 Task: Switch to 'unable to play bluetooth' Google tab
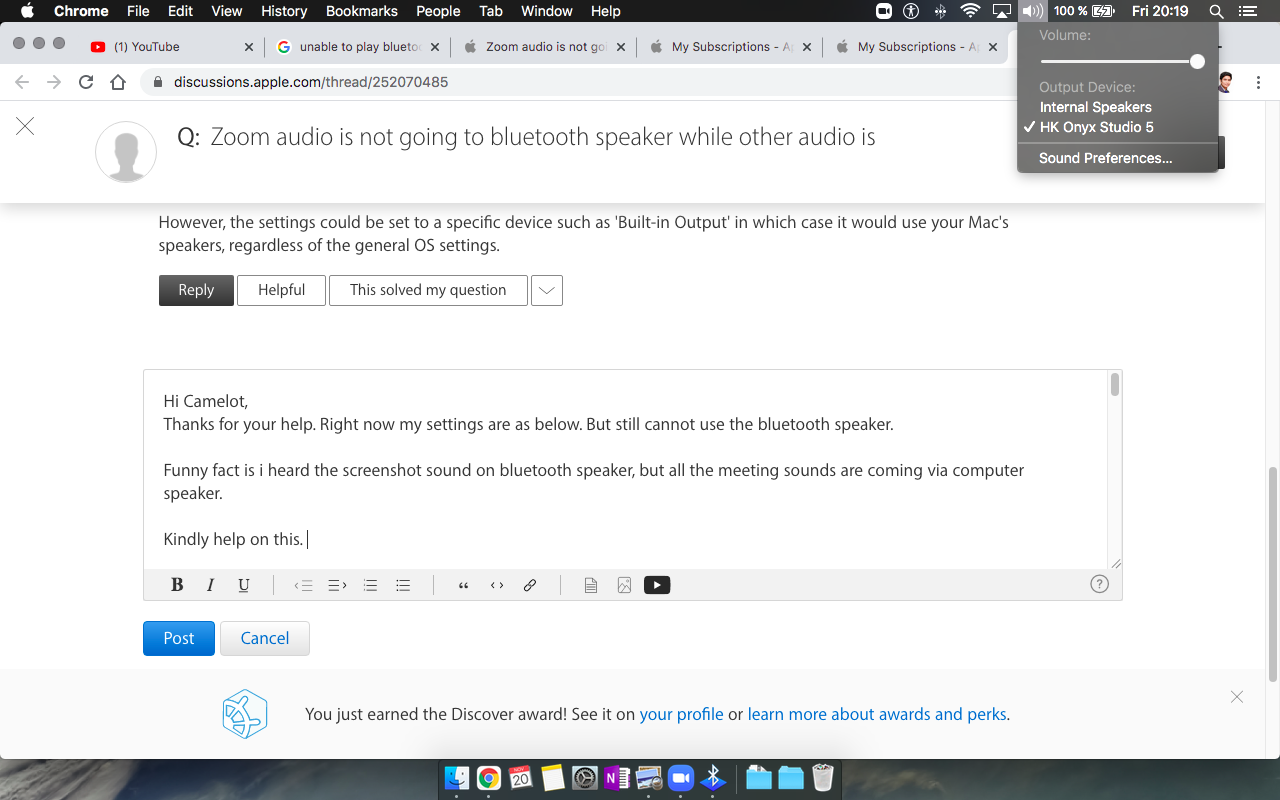(x=357, y=46)
